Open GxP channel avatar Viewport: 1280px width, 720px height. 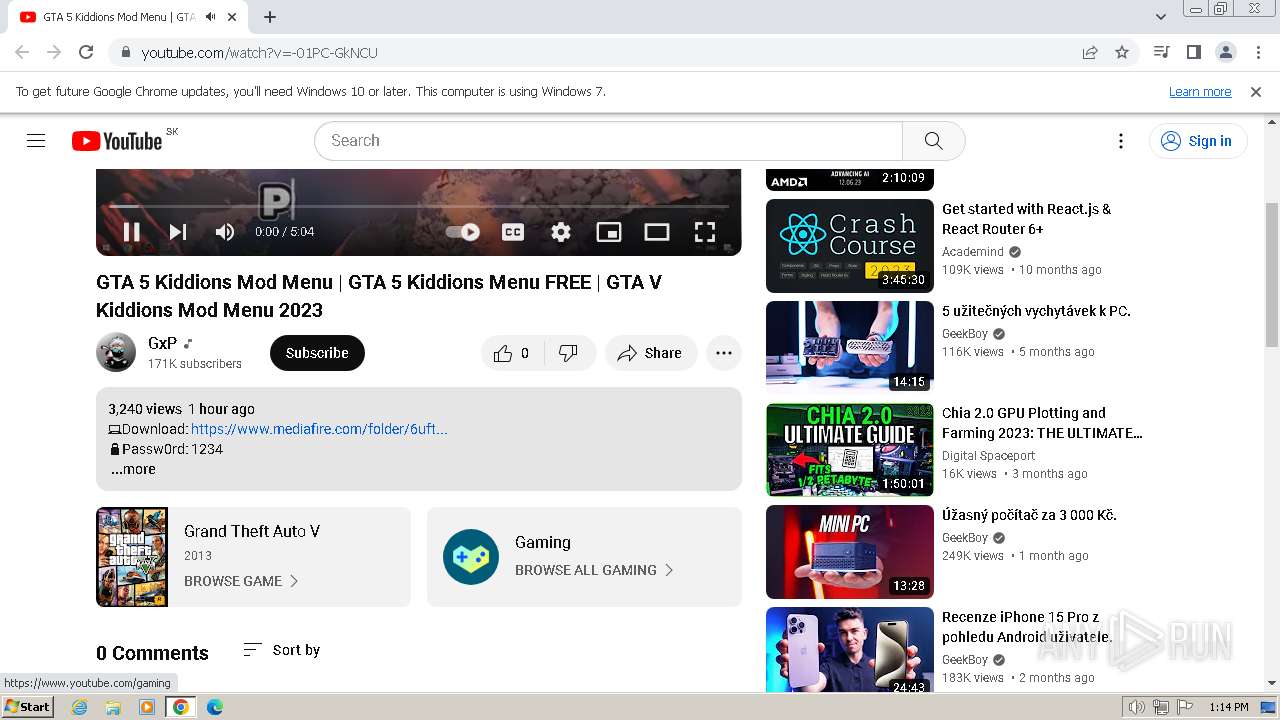[116, 353]
